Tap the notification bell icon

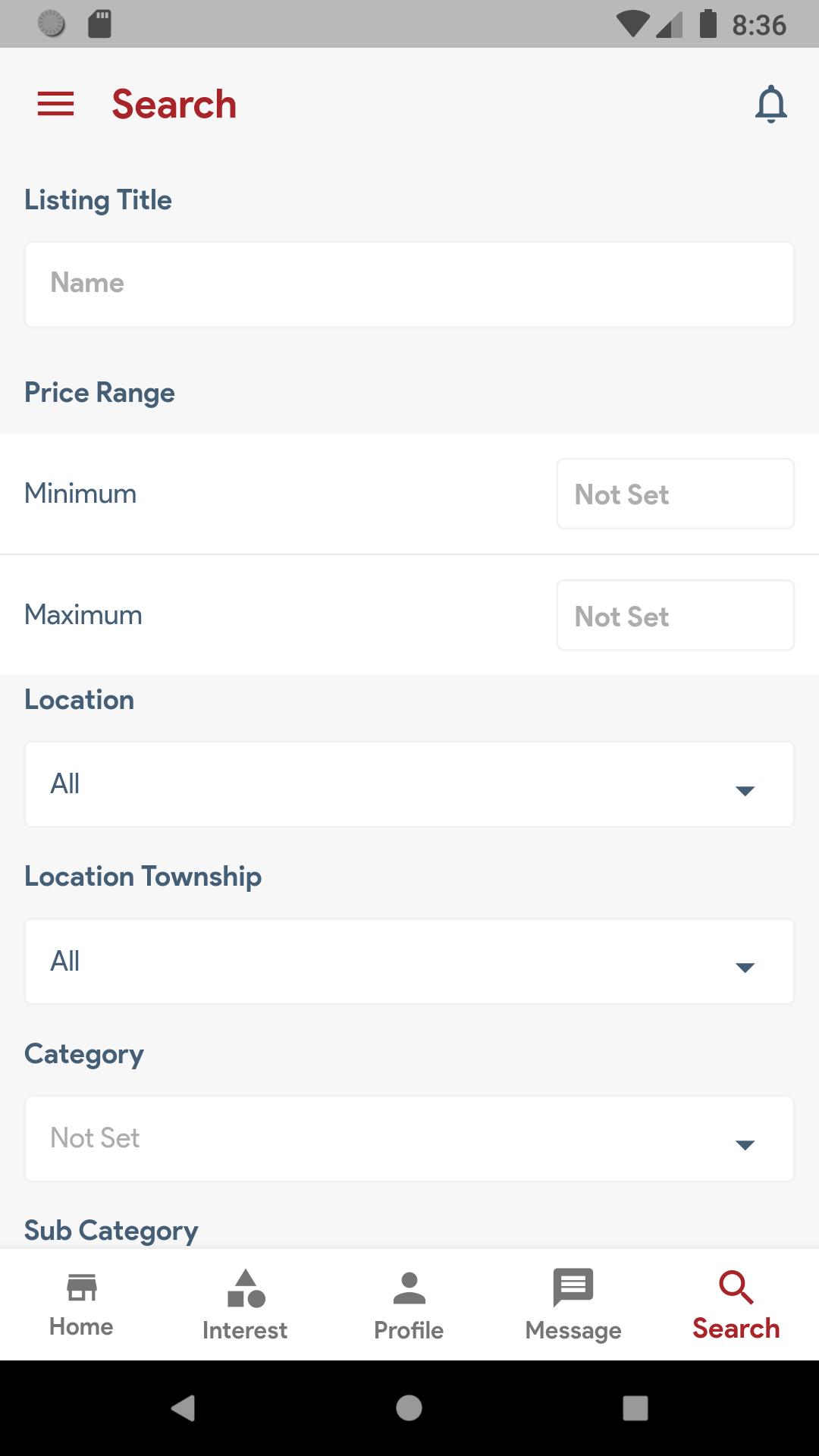pos(771,104)
